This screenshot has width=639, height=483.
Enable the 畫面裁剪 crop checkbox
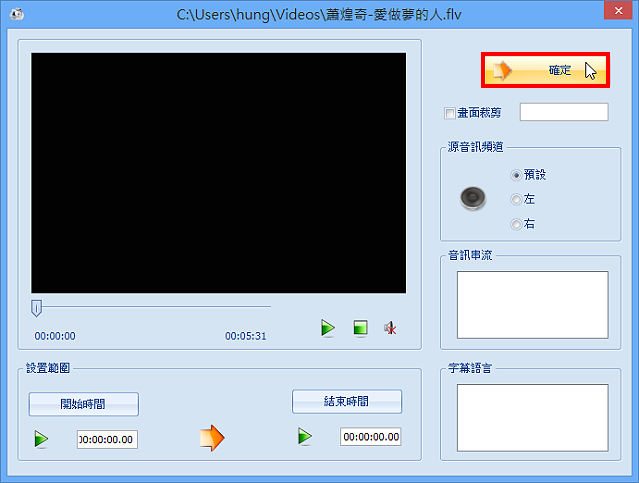(x=450, y=113)
